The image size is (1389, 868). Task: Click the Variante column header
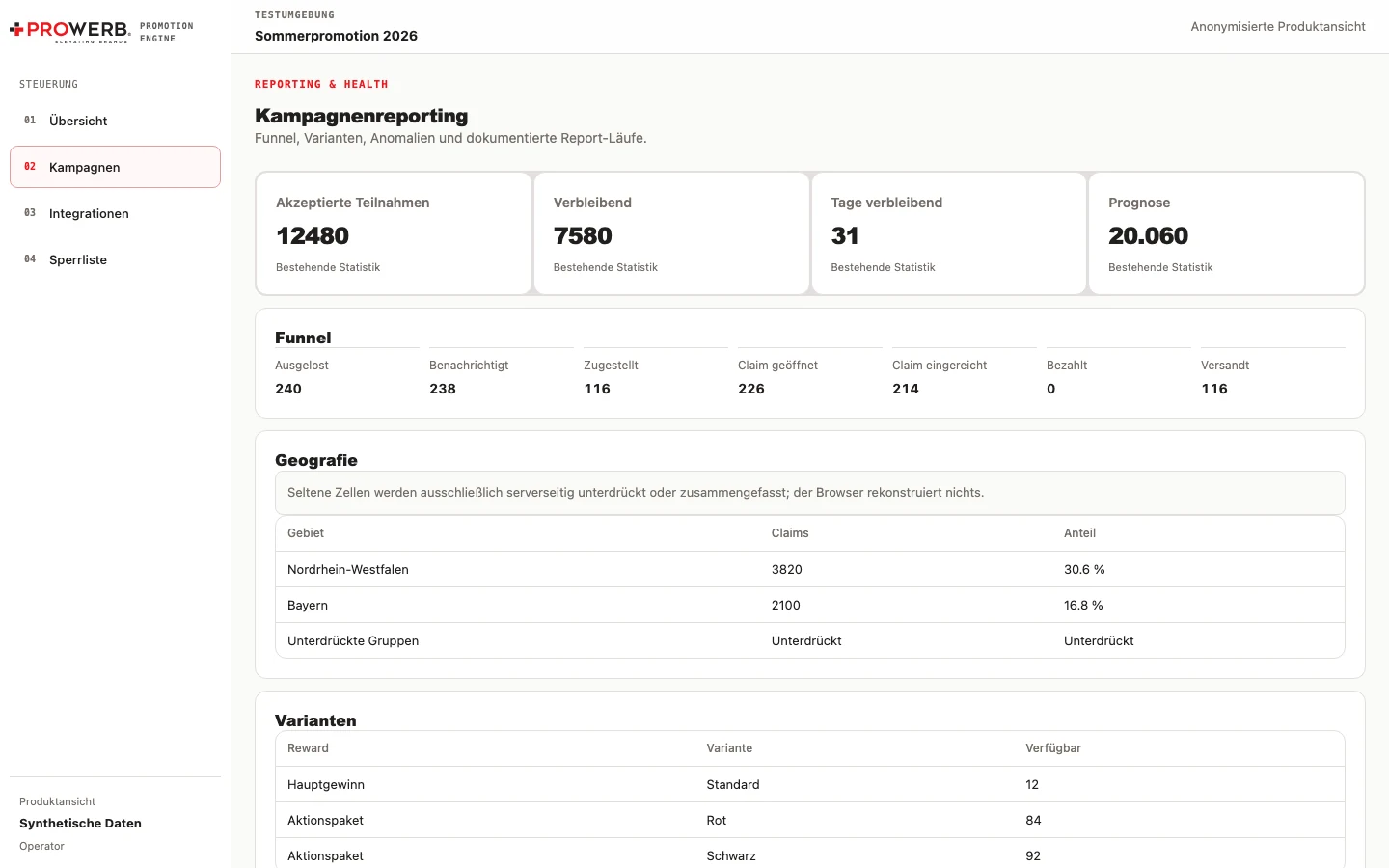click(x=729, y=748)
